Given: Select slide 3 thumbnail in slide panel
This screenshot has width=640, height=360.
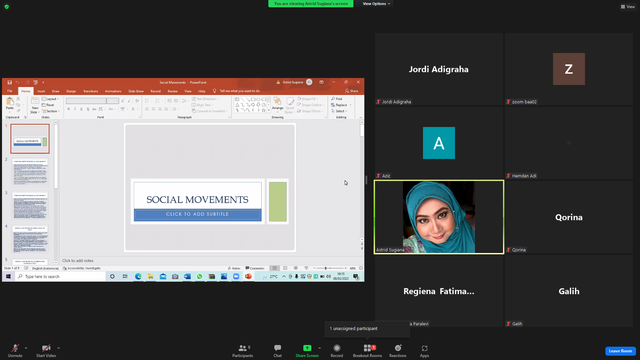Looking at the screenshot, I should click(x=30, y=206).
